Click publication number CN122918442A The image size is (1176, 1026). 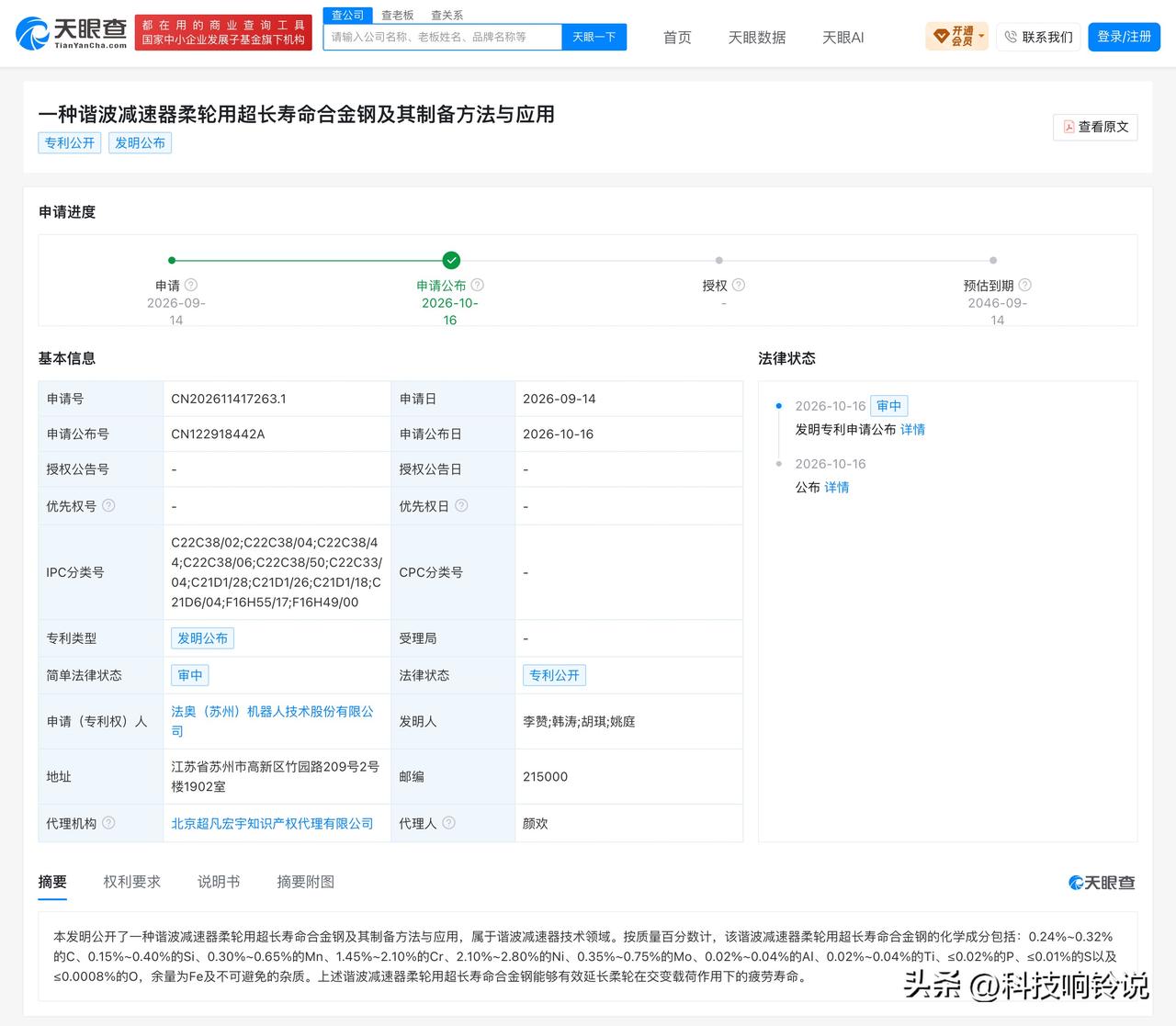218,434
